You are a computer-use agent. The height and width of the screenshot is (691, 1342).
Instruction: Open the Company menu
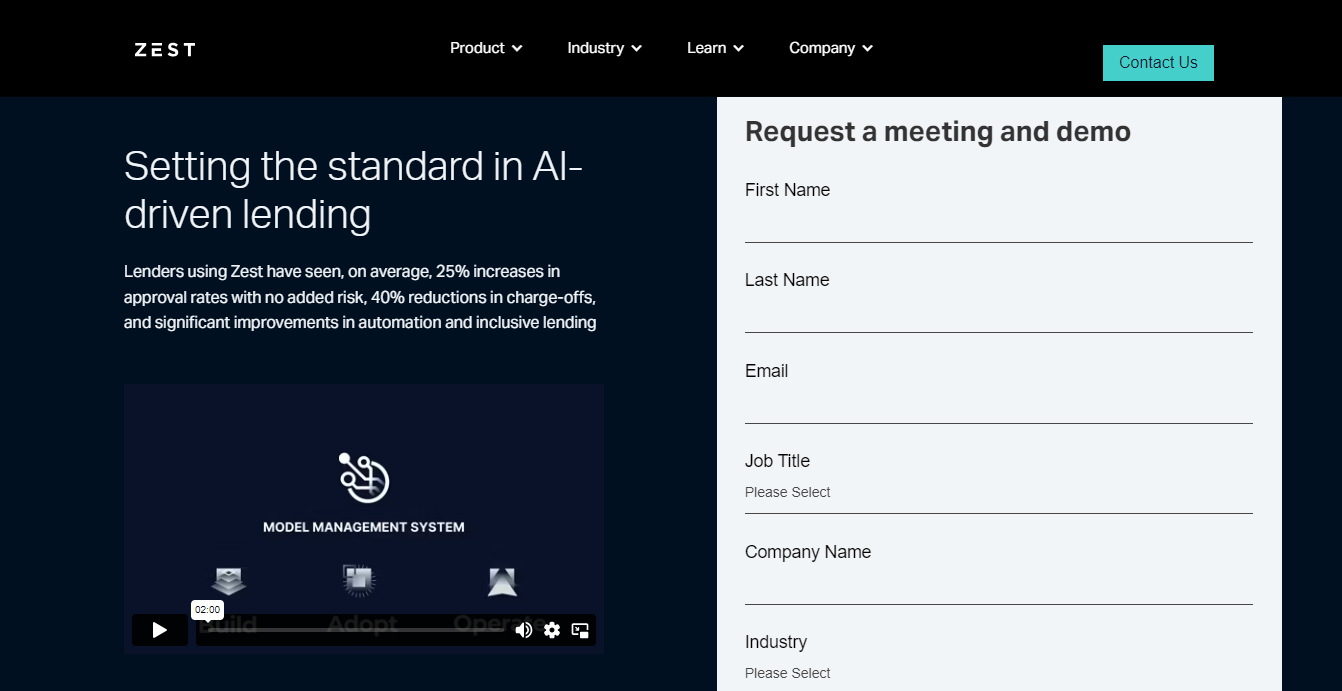[830, 48]
